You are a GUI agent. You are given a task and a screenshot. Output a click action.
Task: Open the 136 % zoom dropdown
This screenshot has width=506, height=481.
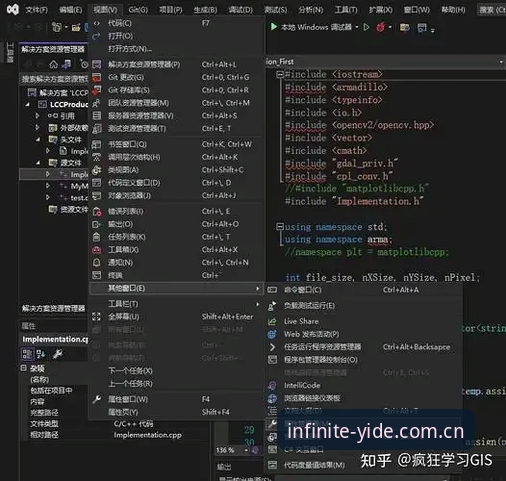(x=246, y=450)
